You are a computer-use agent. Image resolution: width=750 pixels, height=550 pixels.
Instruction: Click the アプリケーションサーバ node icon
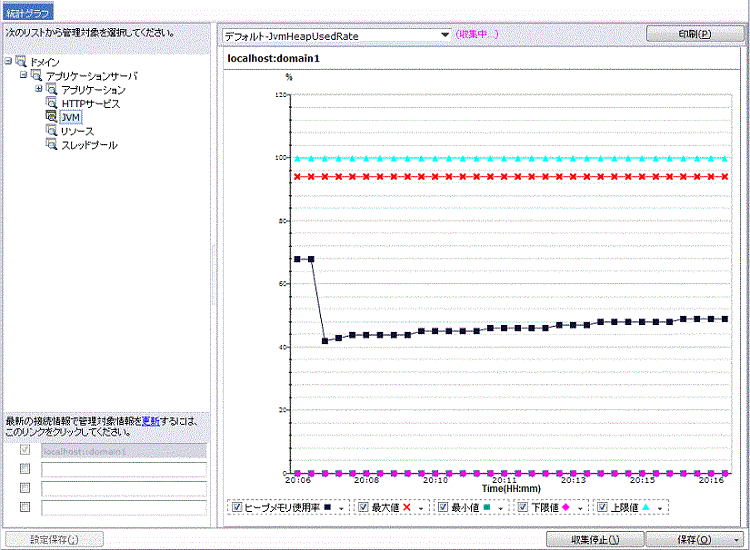[37, 76]
